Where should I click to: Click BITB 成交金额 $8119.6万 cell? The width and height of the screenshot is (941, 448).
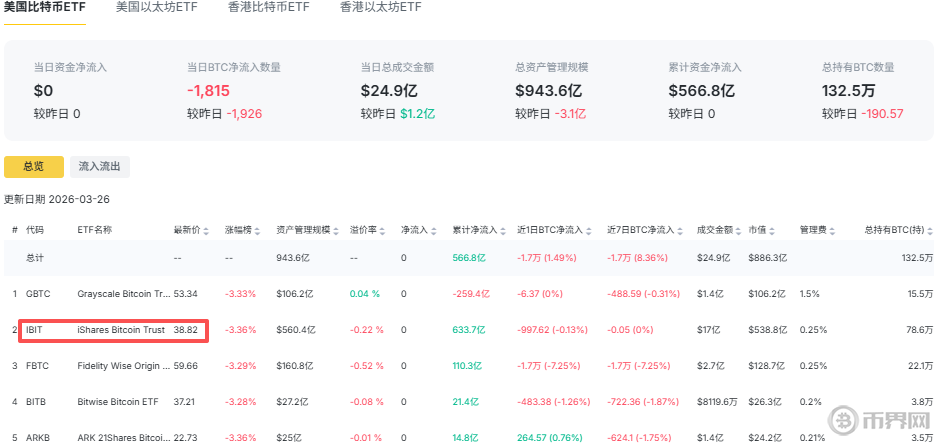pyautogui.click(x=717, y=402)
